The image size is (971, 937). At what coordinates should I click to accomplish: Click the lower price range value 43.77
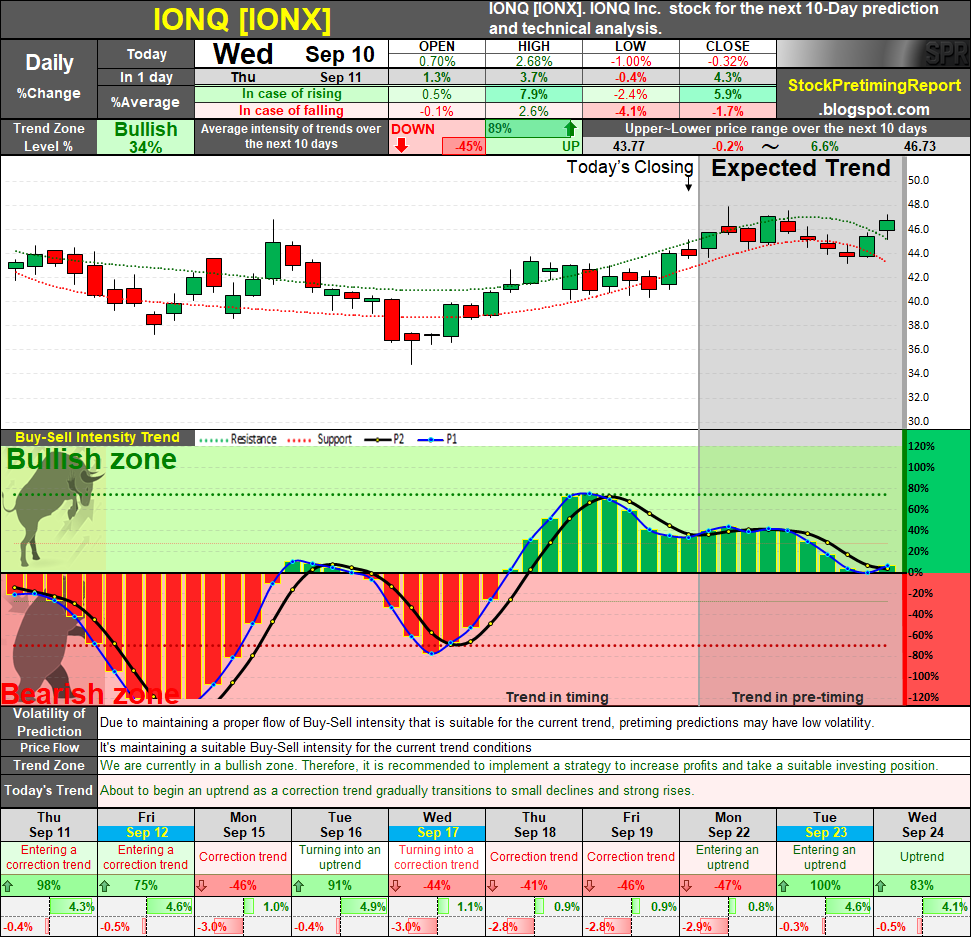click(x=629, y=146)
